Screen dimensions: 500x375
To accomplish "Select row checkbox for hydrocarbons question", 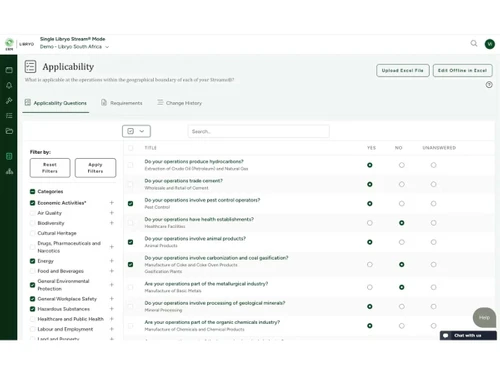I will pyautogui.click(x=130, y=165).
